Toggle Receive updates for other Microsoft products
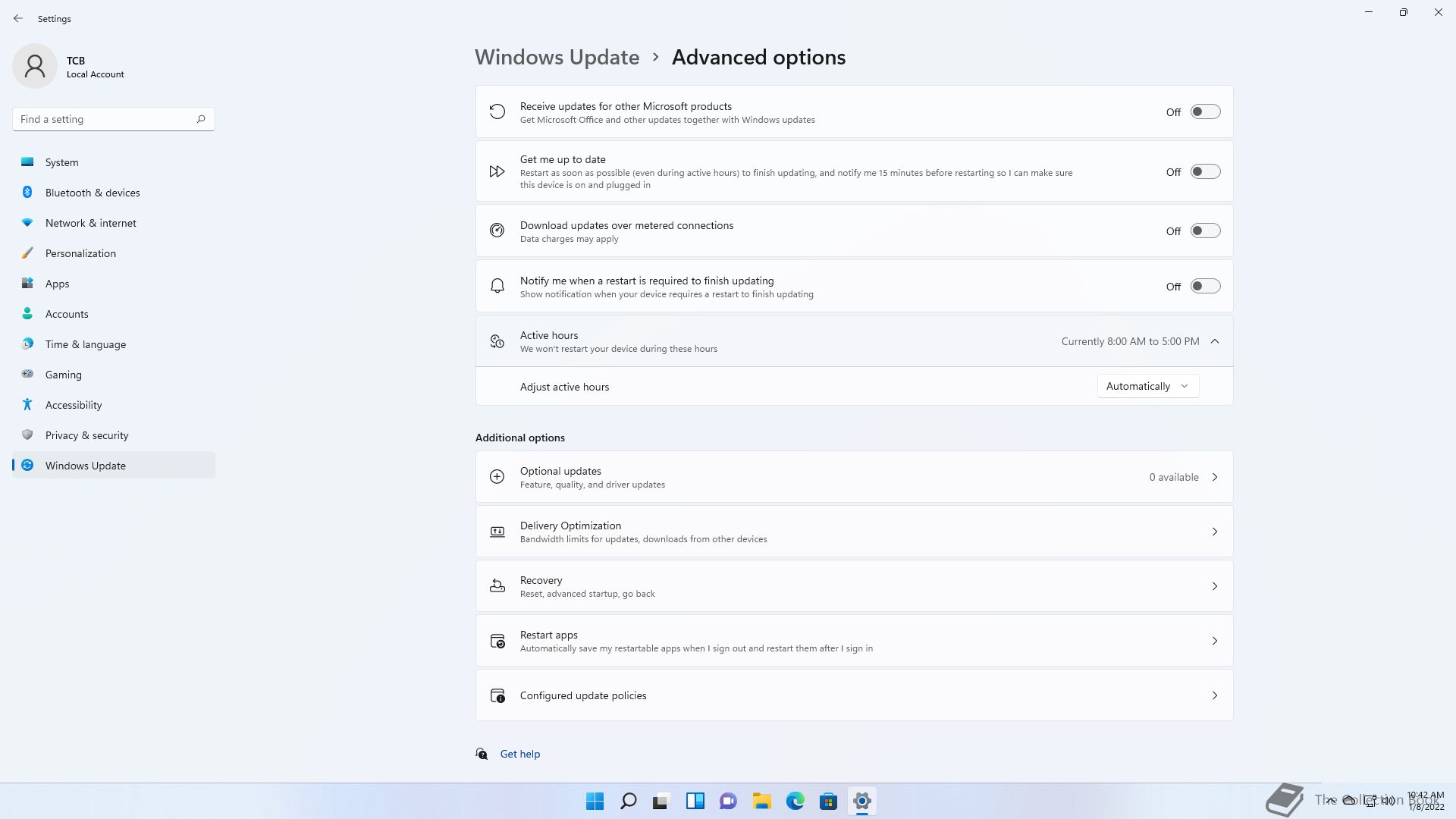1456x819 pixels. 1205,111
